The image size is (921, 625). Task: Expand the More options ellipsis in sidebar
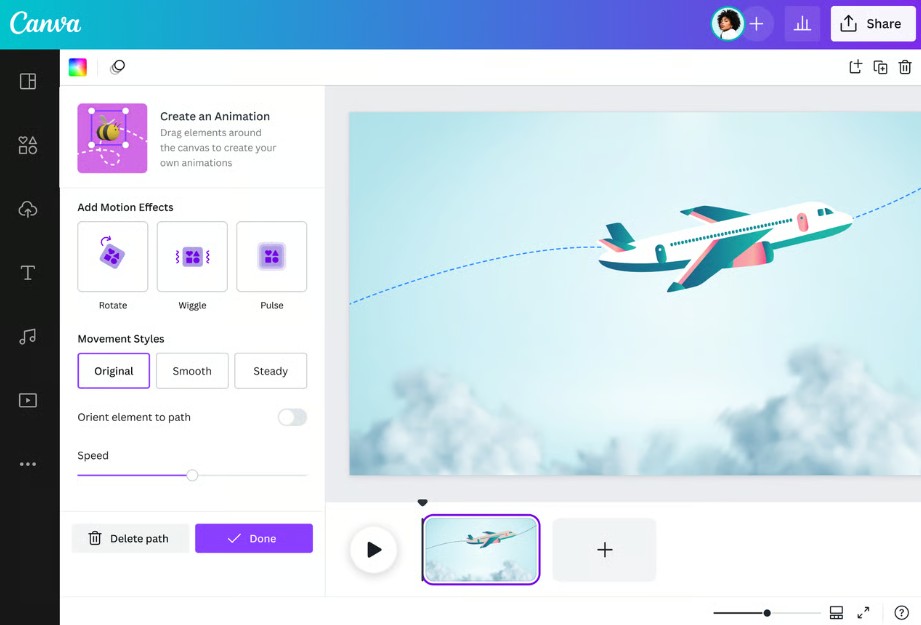click(x=28, y=464)
